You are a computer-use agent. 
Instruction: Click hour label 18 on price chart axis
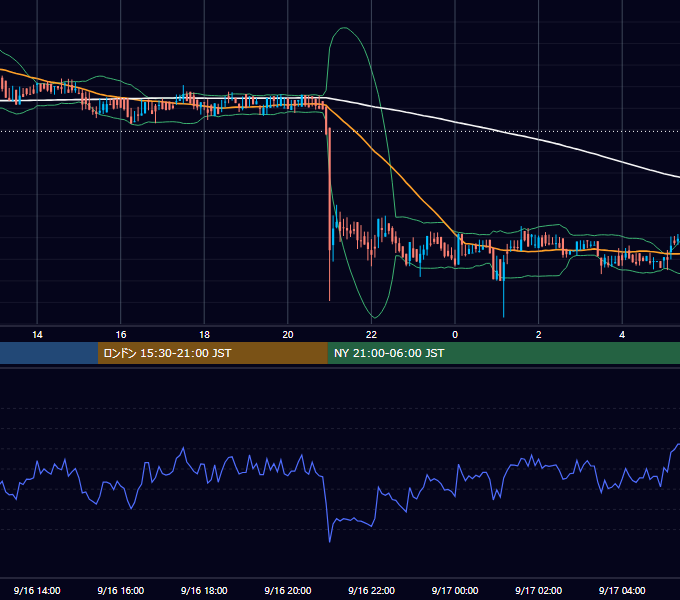(204, 335)
